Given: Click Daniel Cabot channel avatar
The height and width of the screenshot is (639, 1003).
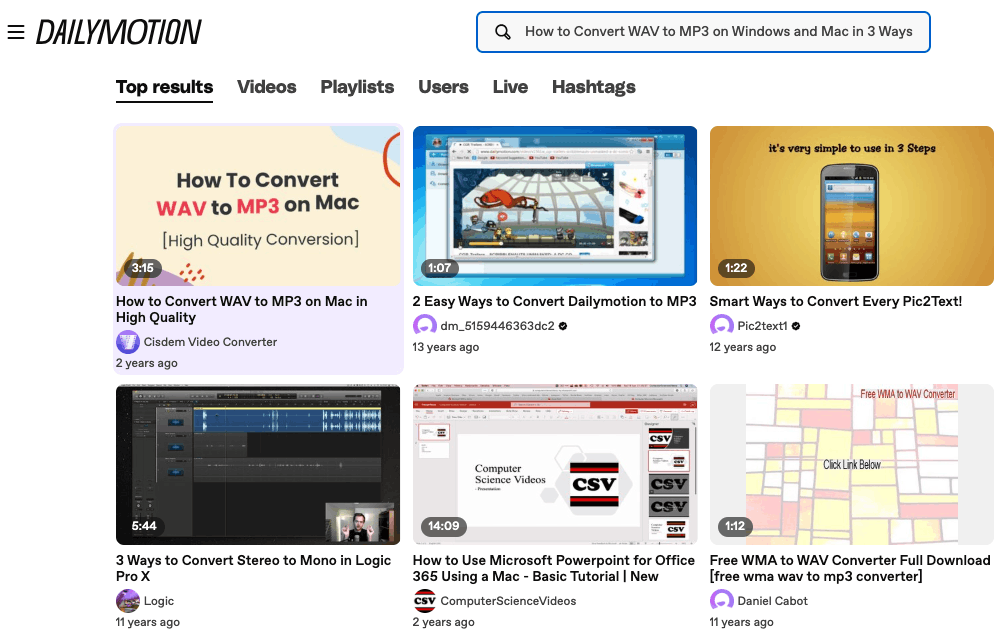Looking at the screenshot, I should tap(722, 601).
